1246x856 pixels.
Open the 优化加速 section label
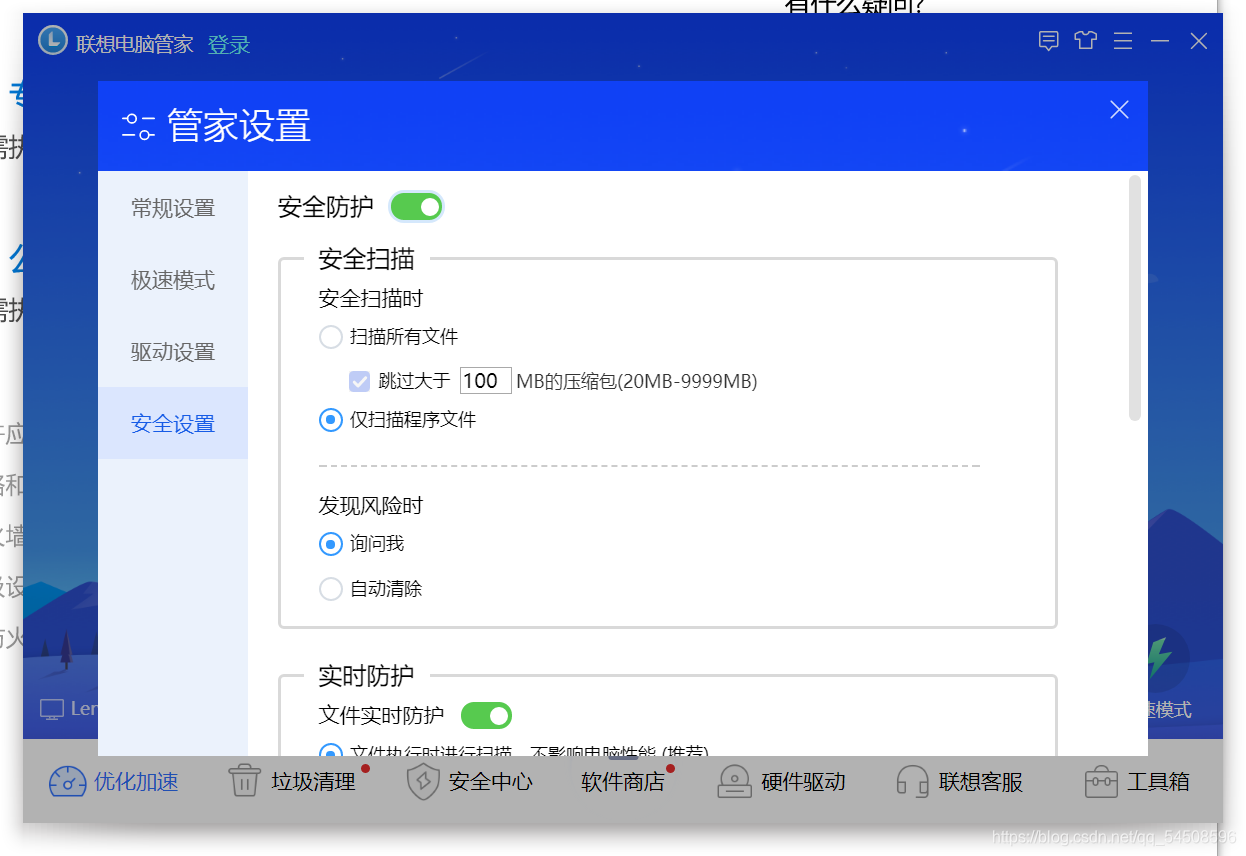tap(136, 782)
